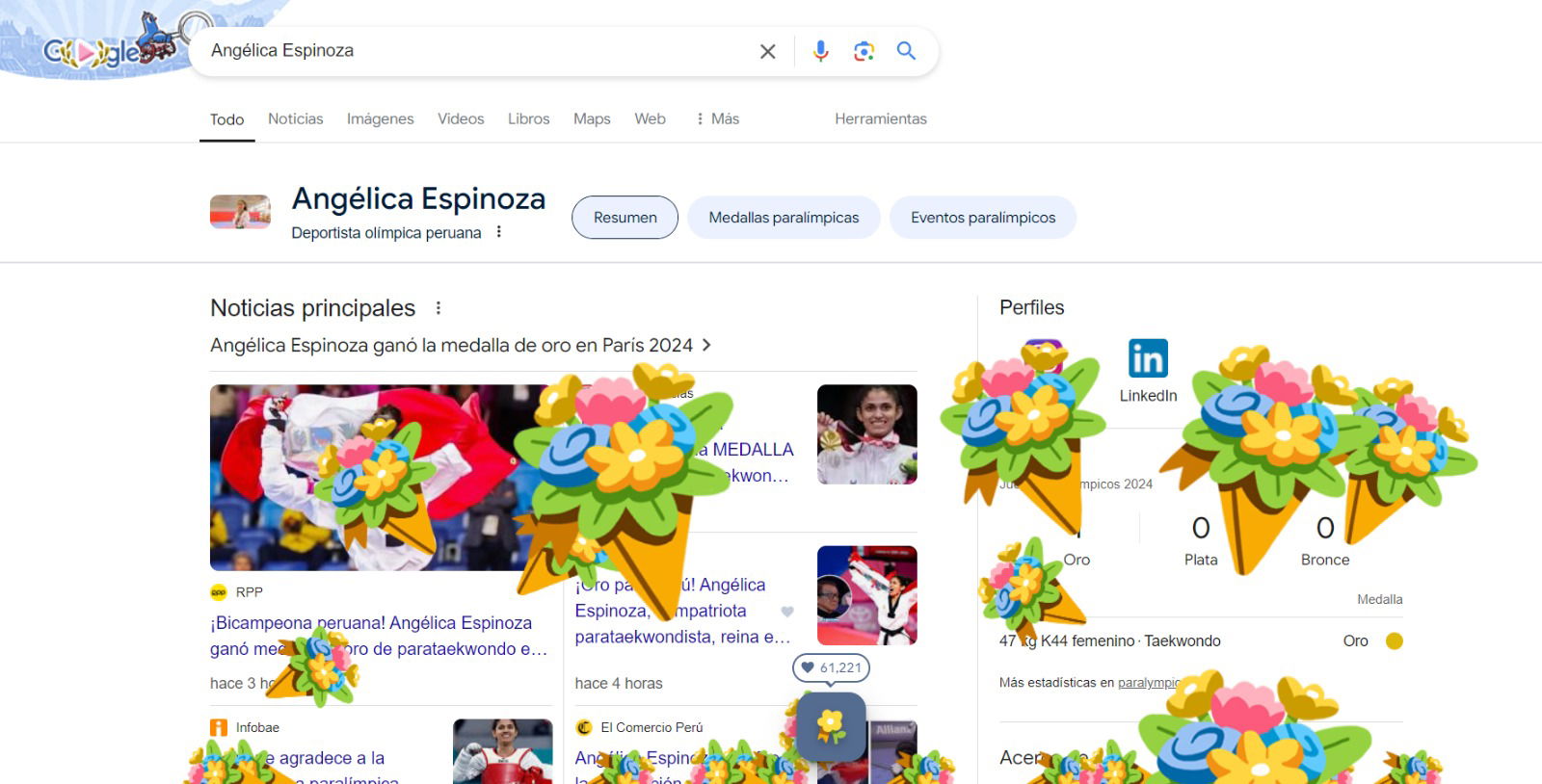1542x784 pixels.
Task: Select the Eventos paralímpicos chip
Action: tap(983, 218)
